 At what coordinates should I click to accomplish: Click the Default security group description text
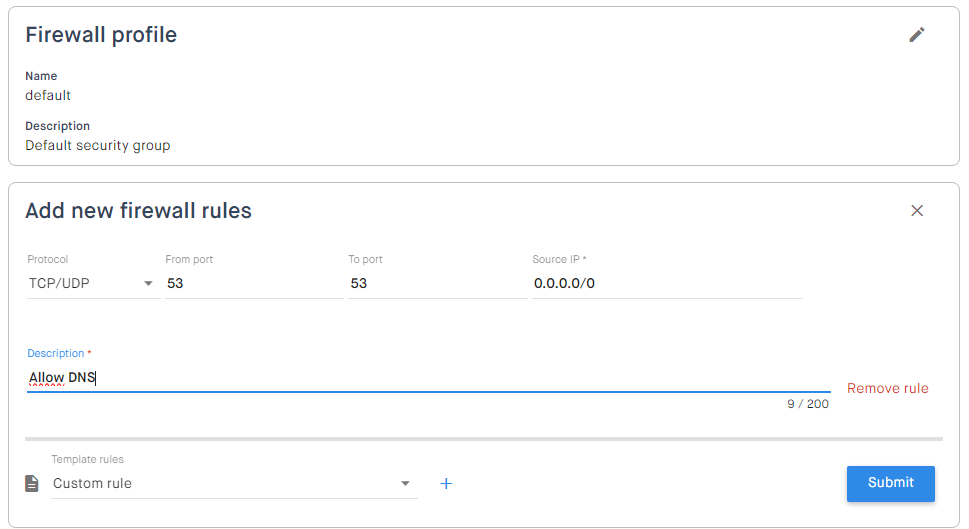click(98, 146)
